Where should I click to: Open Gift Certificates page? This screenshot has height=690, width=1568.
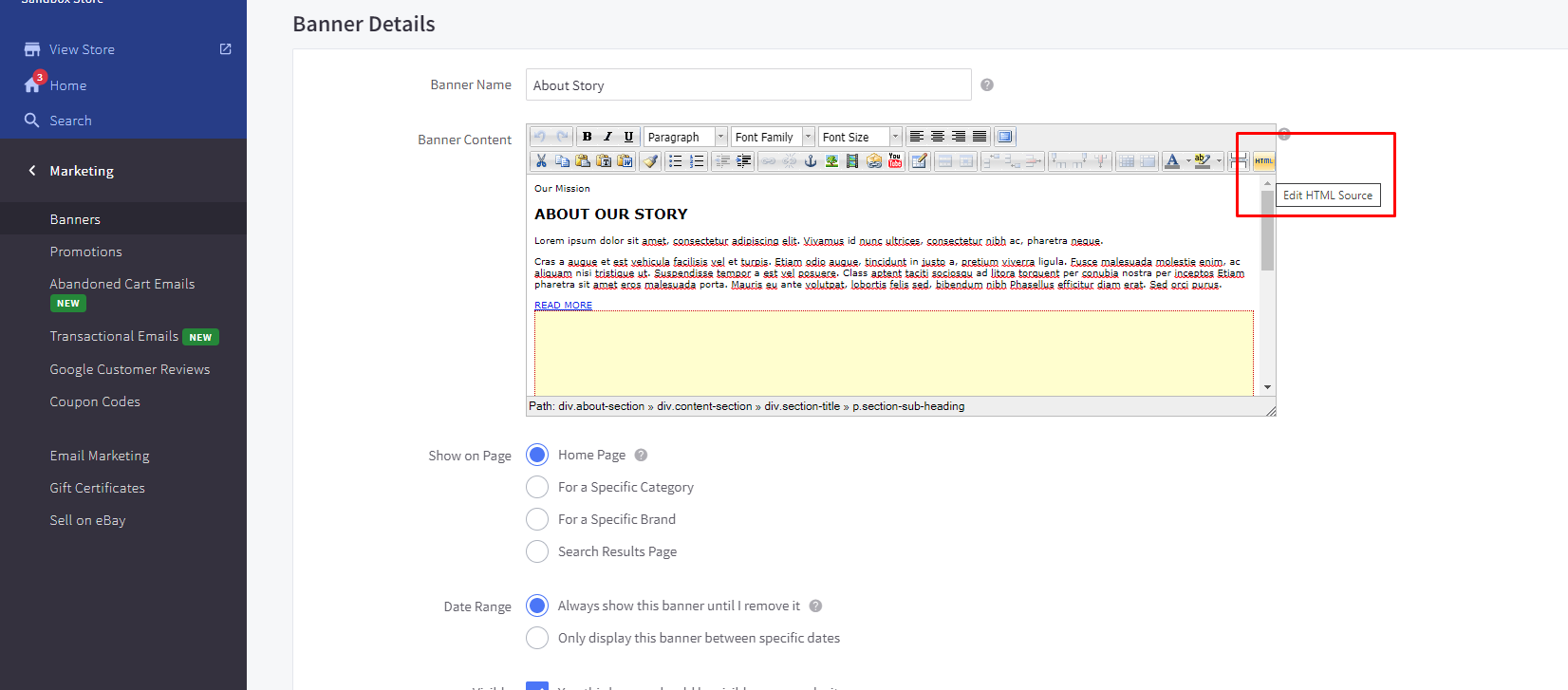point(98,488)
